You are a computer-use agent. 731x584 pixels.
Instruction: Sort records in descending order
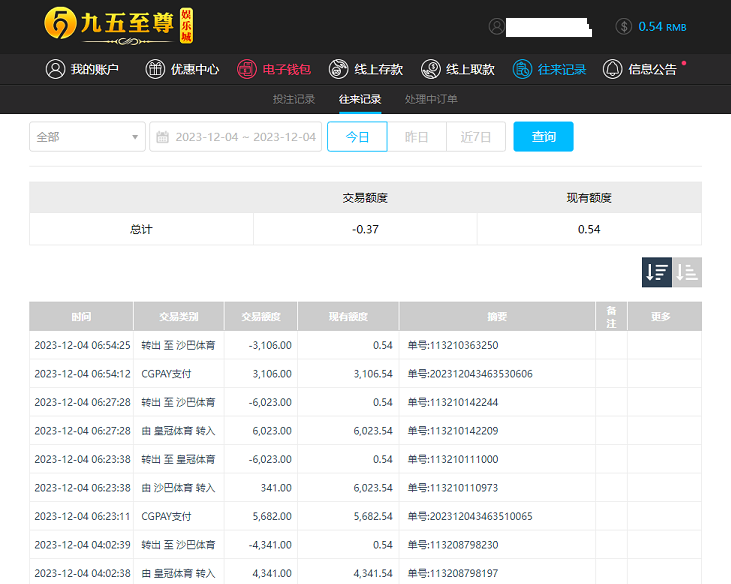pyautogui.click(x=657, y=272)
